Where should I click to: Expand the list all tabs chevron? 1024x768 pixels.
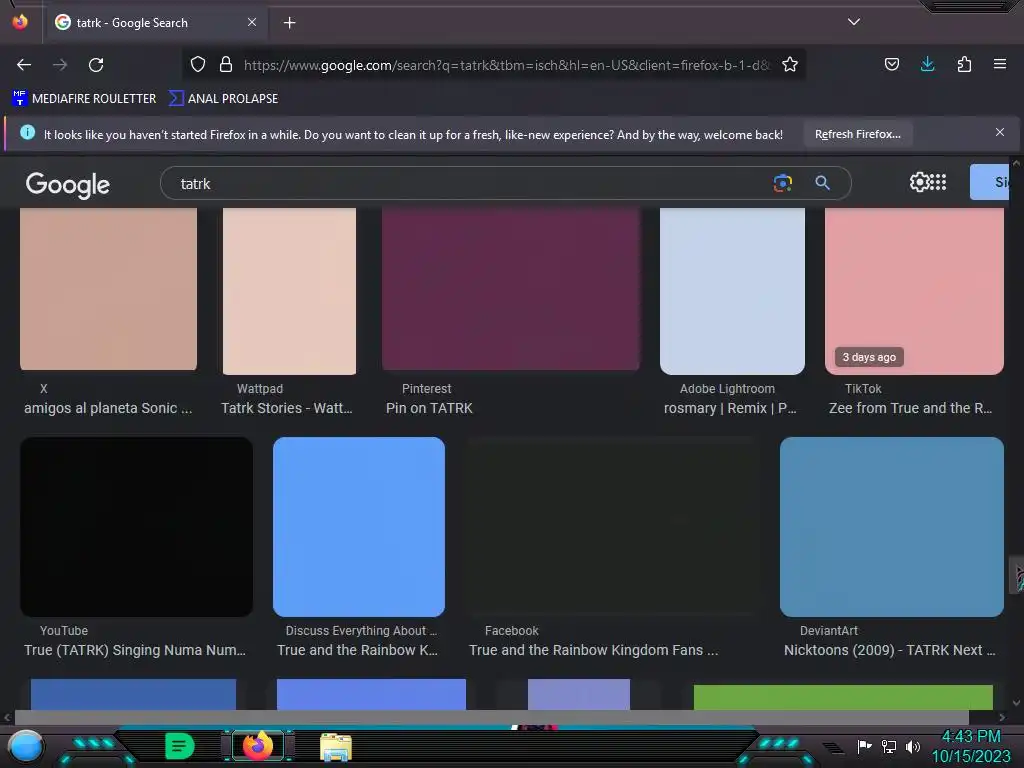tap(854, 22)
